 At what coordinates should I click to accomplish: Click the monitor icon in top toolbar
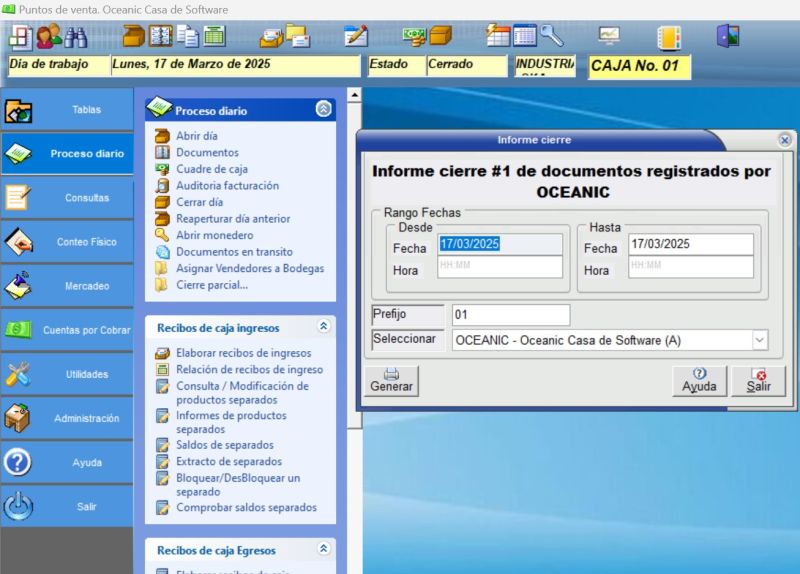pyautogui.click(x=609, y=36)
